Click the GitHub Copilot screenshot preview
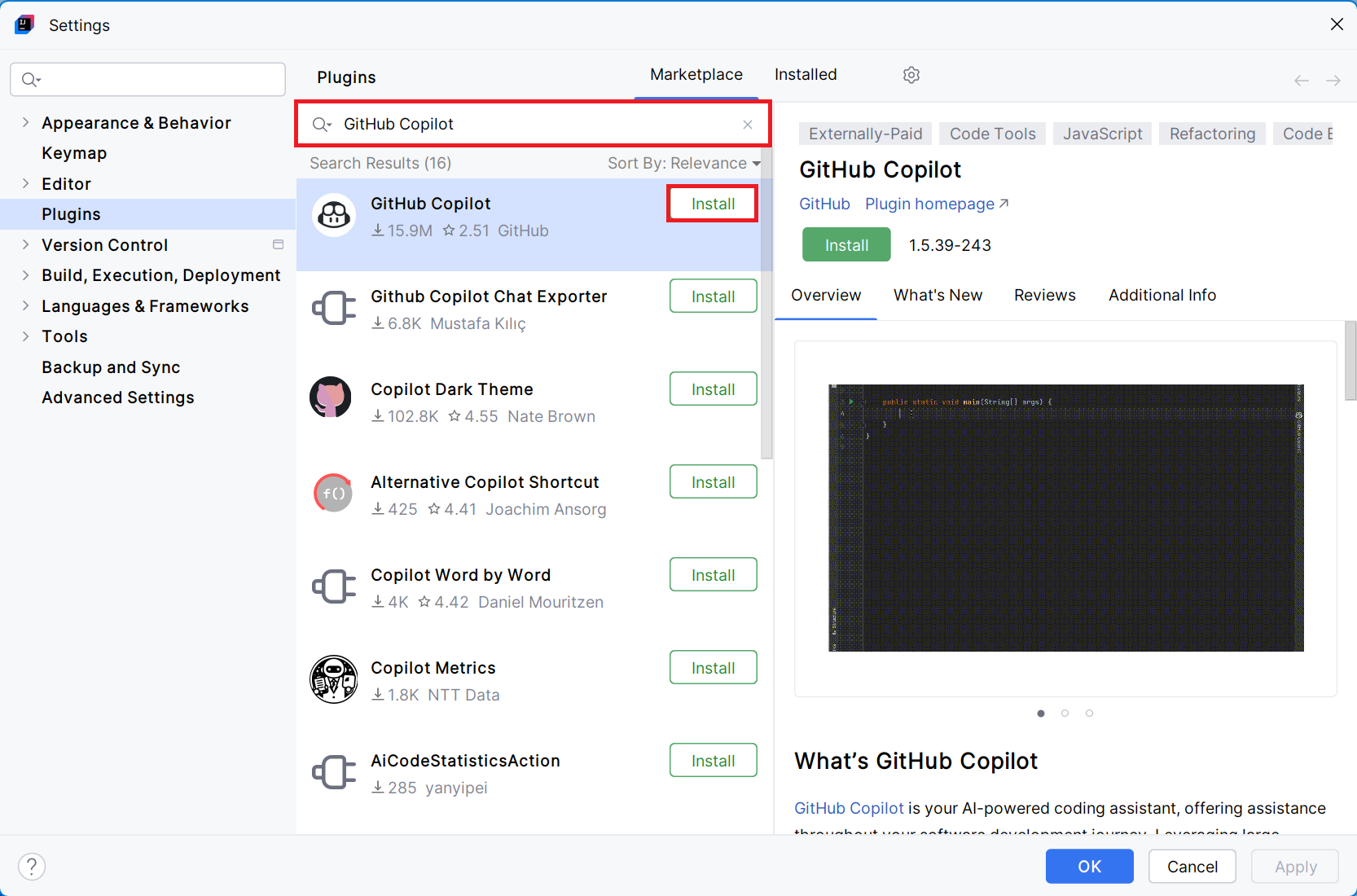The height and width of the screenshot is (896, 1357). (x=1065, y=518)
